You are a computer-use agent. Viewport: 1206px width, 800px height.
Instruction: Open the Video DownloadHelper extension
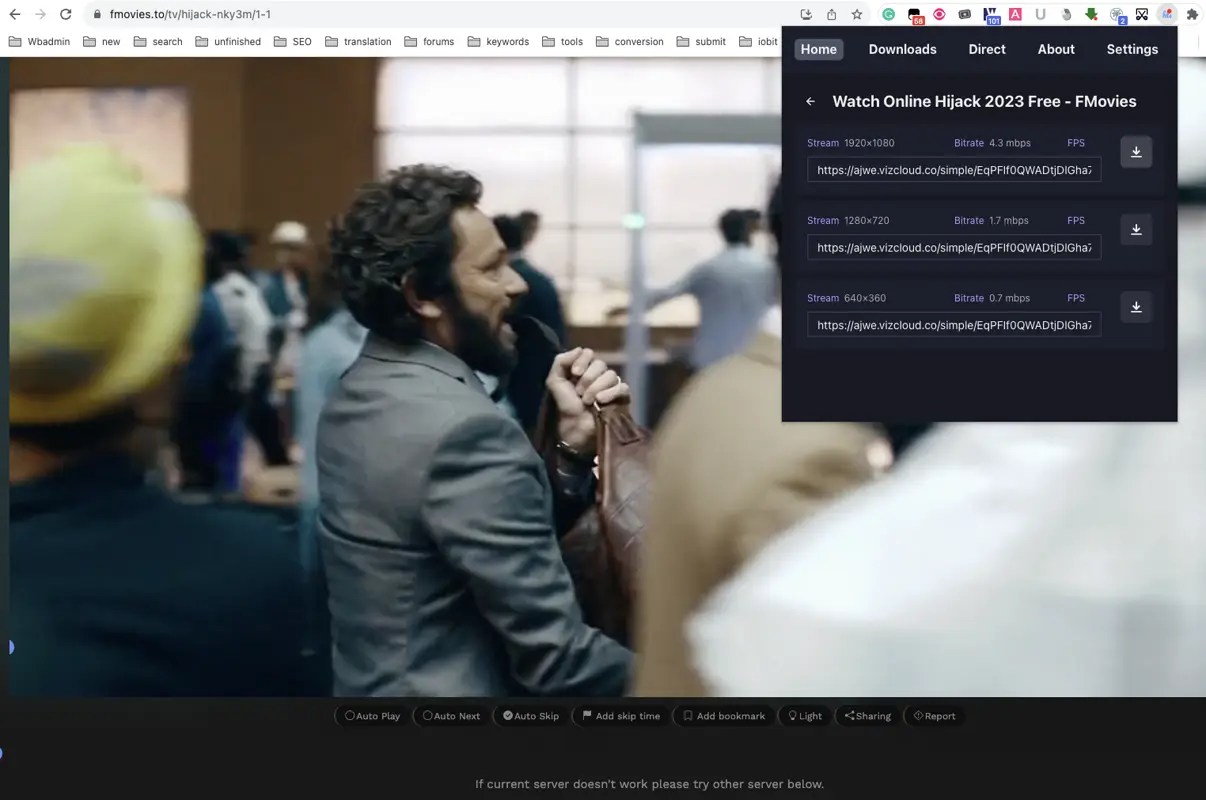1090,14
